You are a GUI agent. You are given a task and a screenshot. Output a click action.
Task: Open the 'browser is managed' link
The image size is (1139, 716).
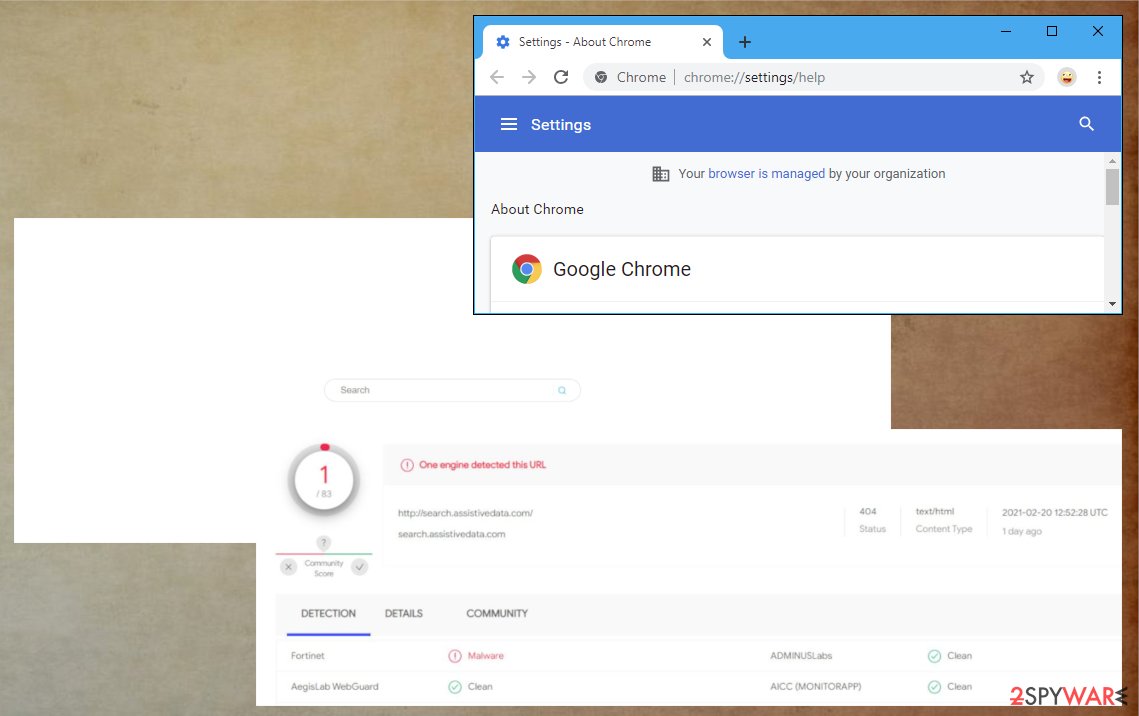click(x=766, y=174)
